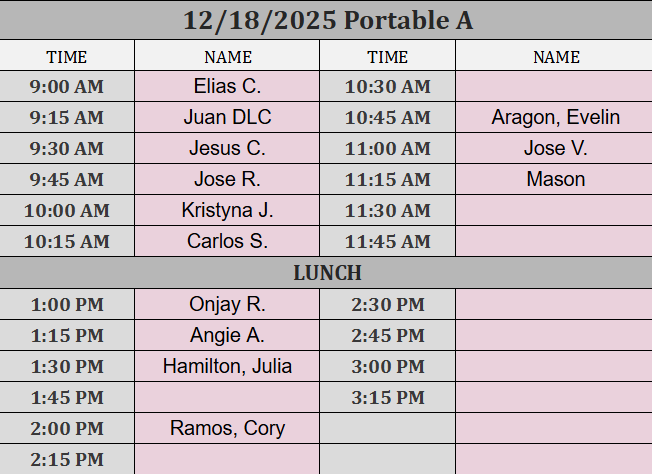652x474 pixels.
Task: Click the Kristyna J. cell
Action: 227,211
